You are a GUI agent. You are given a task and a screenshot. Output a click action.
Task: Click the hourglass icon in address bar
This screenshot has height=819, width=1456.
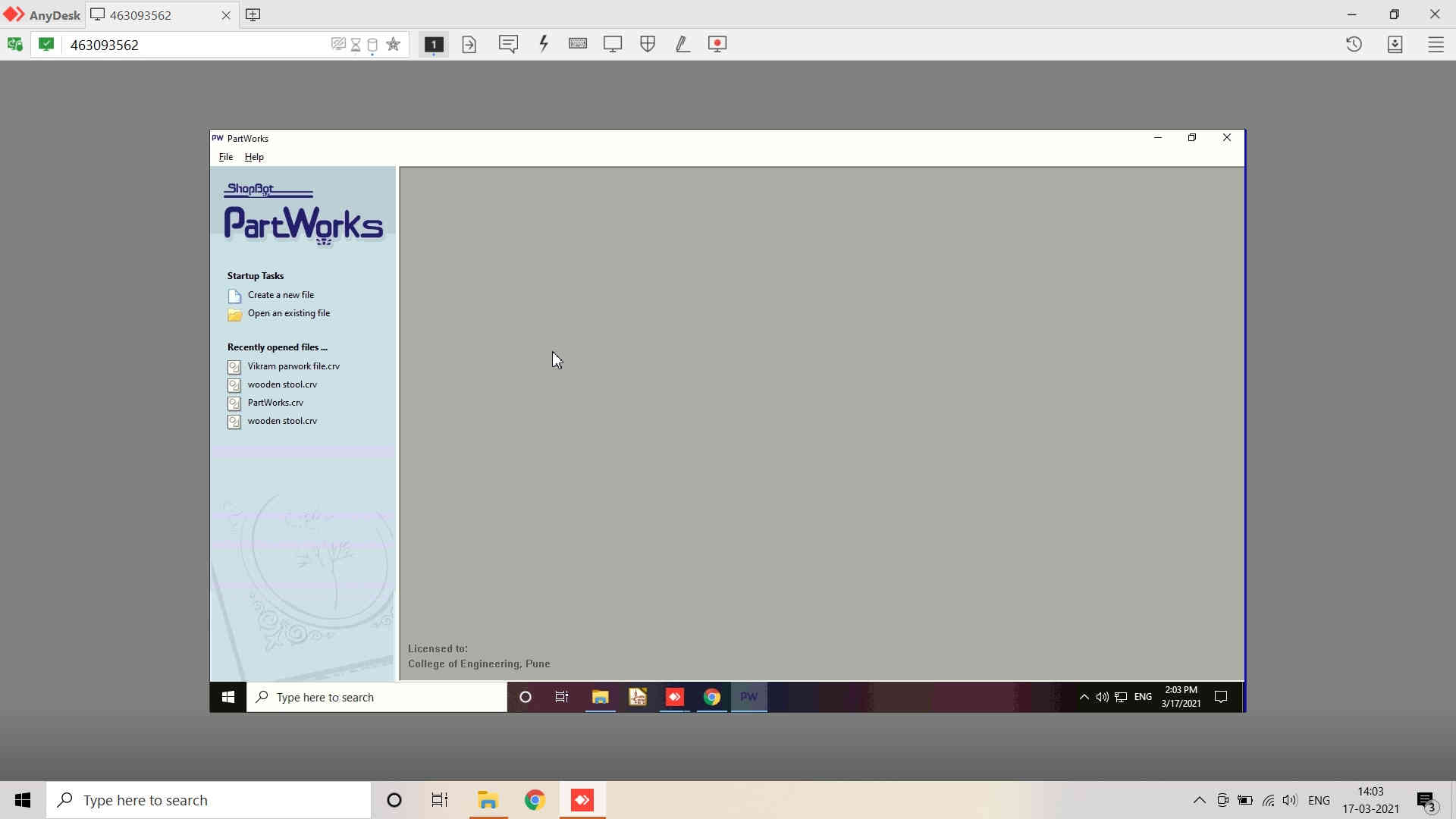point(356,45)
